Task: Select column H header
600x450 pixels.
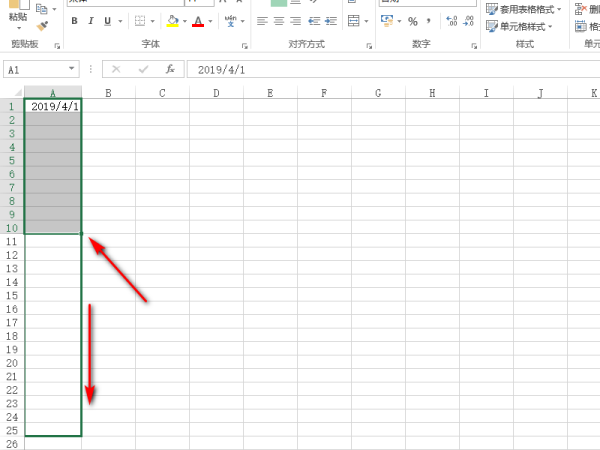Action: pos(432,93)
